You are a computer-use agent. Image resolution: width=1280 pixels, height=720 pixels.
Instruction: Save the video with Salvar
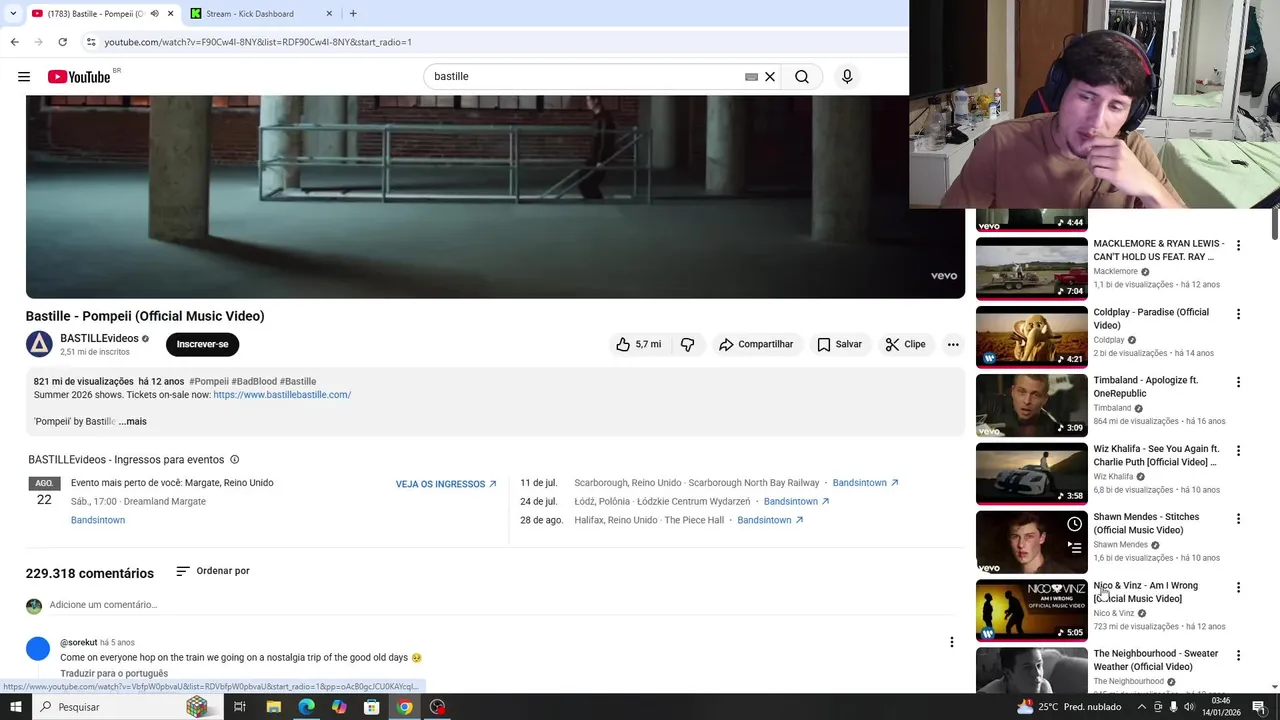click(839, 344)
